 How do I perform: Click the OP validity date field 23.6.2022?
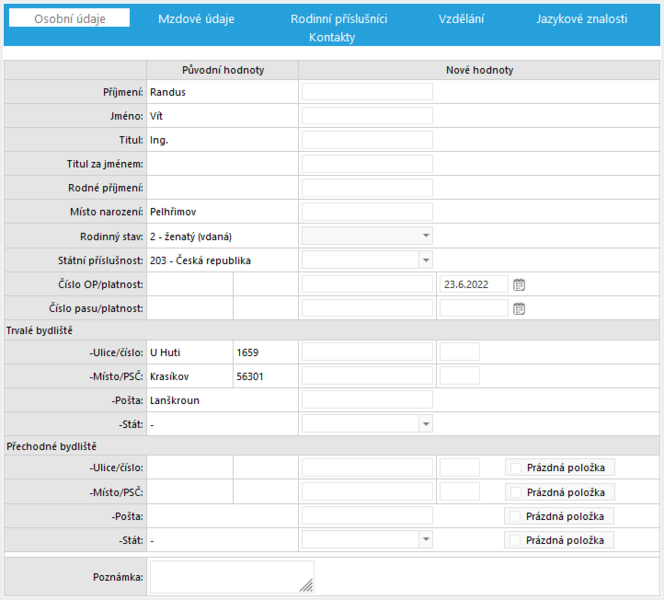tap(474, 284)
